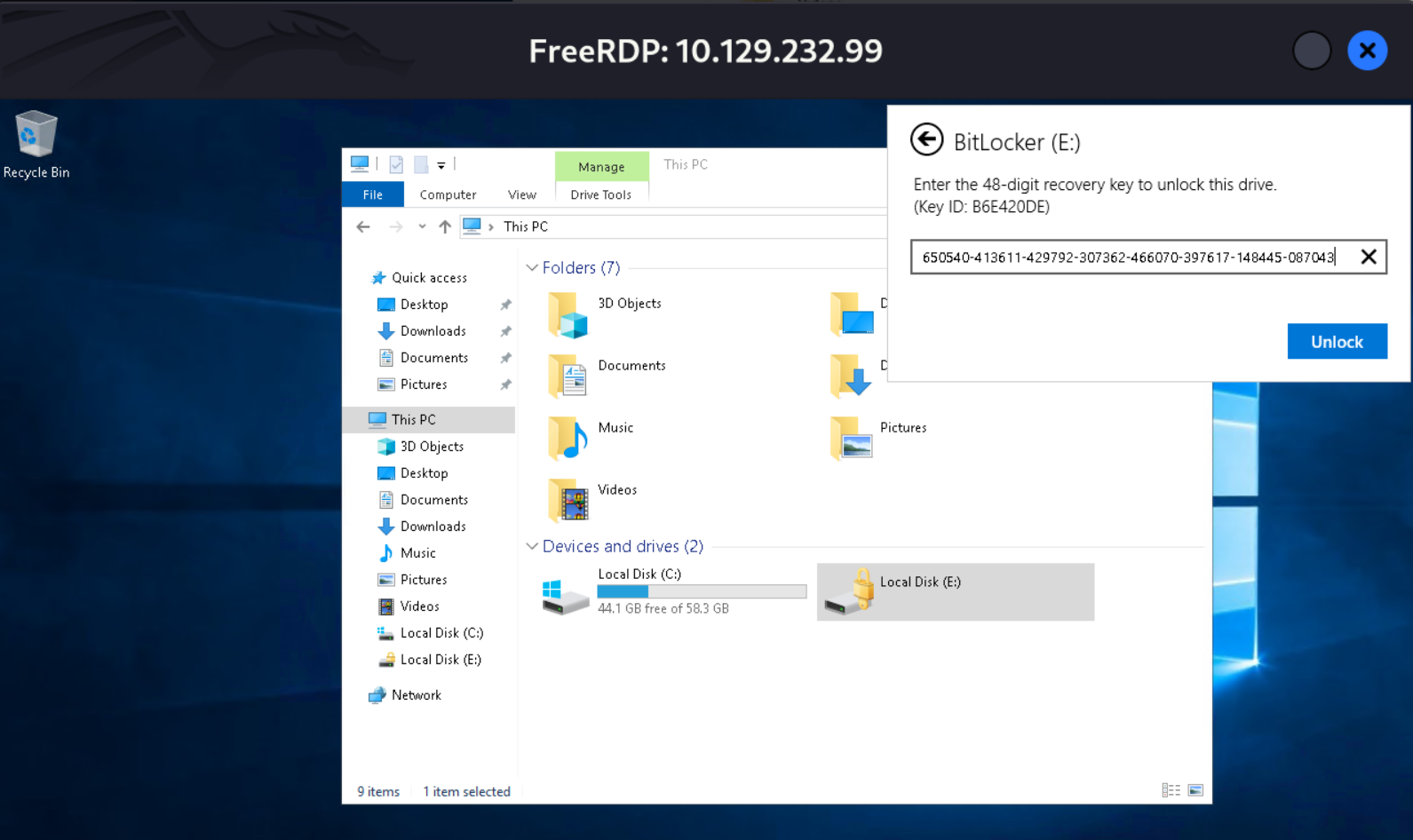The height and width of the screenshot is (840, 1413).
Task: Select Network in the navigation pane
Action: pos(416,695)
